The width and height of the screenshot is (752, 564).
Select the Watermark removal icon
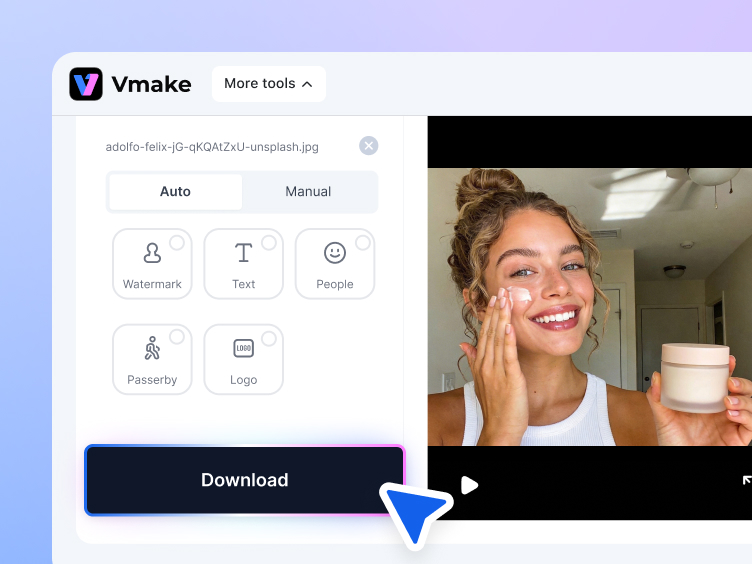pos(152,254)
